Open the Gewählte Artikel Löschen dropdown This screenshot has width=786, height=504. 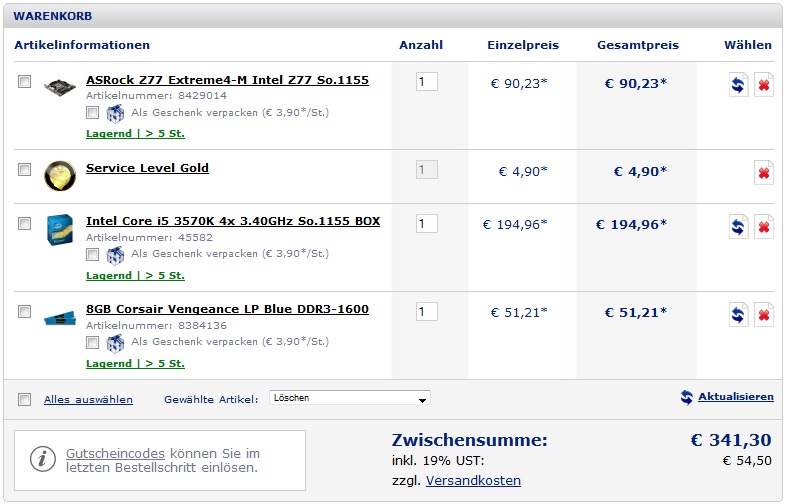click(349, 398)
